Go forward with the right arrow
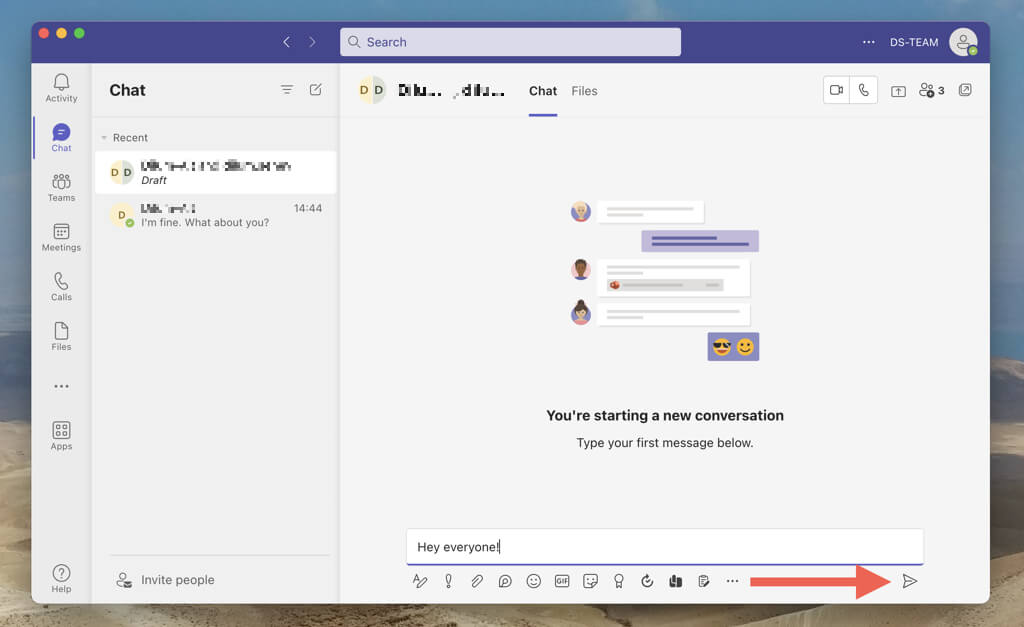The height and width of the screenshot is (627, 1024). point(312,42)
